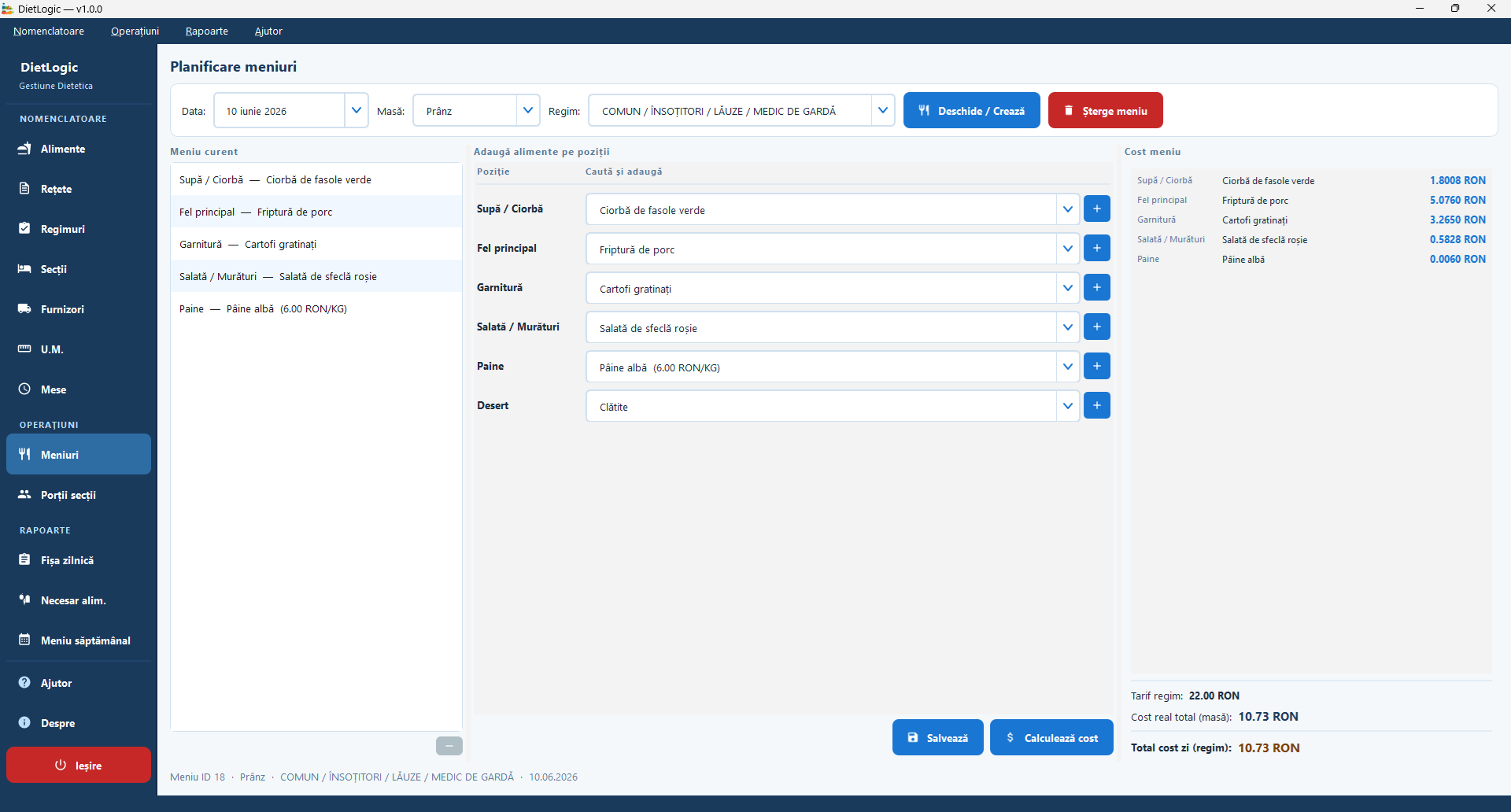Open the Ajutor menu in menu bar
The image size is (1511, 812).
[x=268, y=31]
